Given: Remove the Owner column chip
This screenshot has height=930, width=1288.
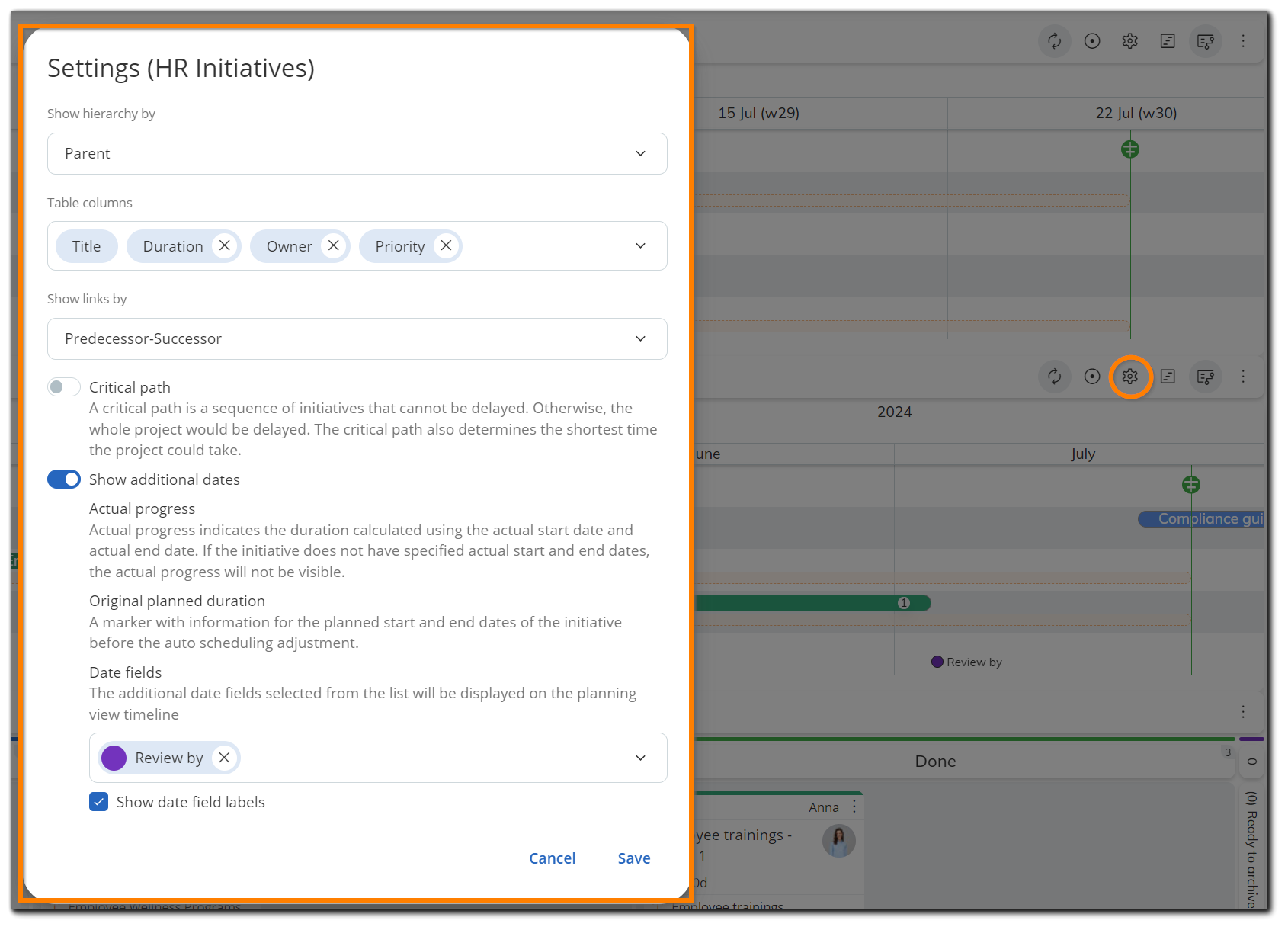Looking at the screenshot, I should 333,245.
